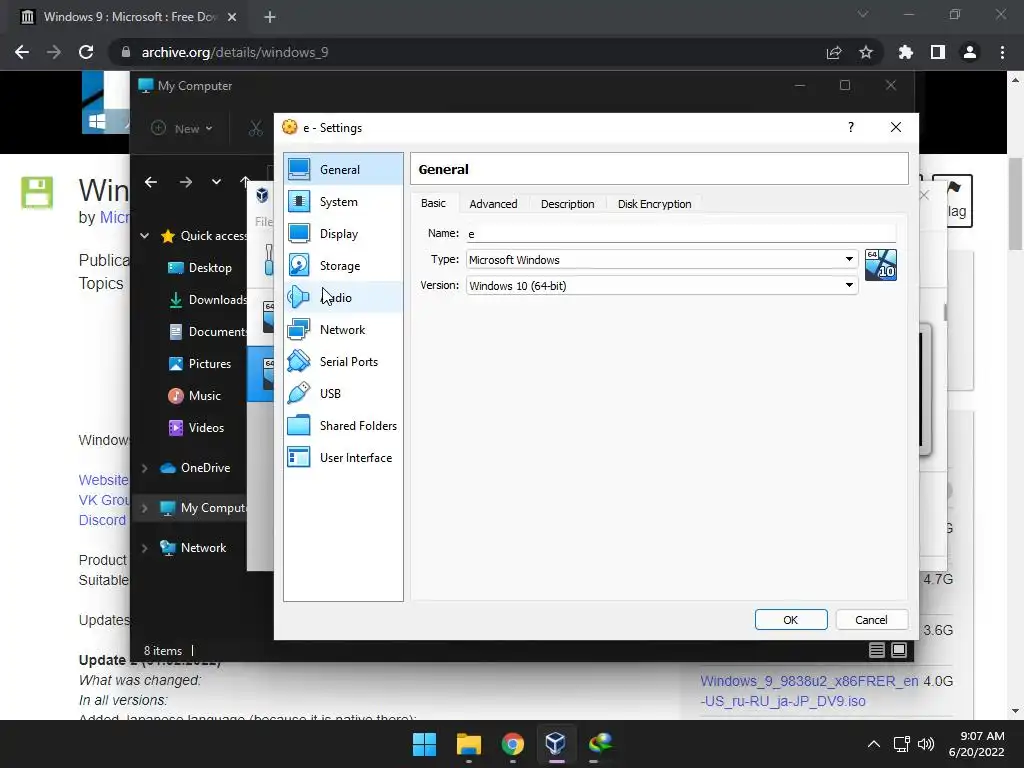Open the volume control in system tray
Image resolution: width=1024 pixels, height=768 pixels.
click(x=926, y=744)
